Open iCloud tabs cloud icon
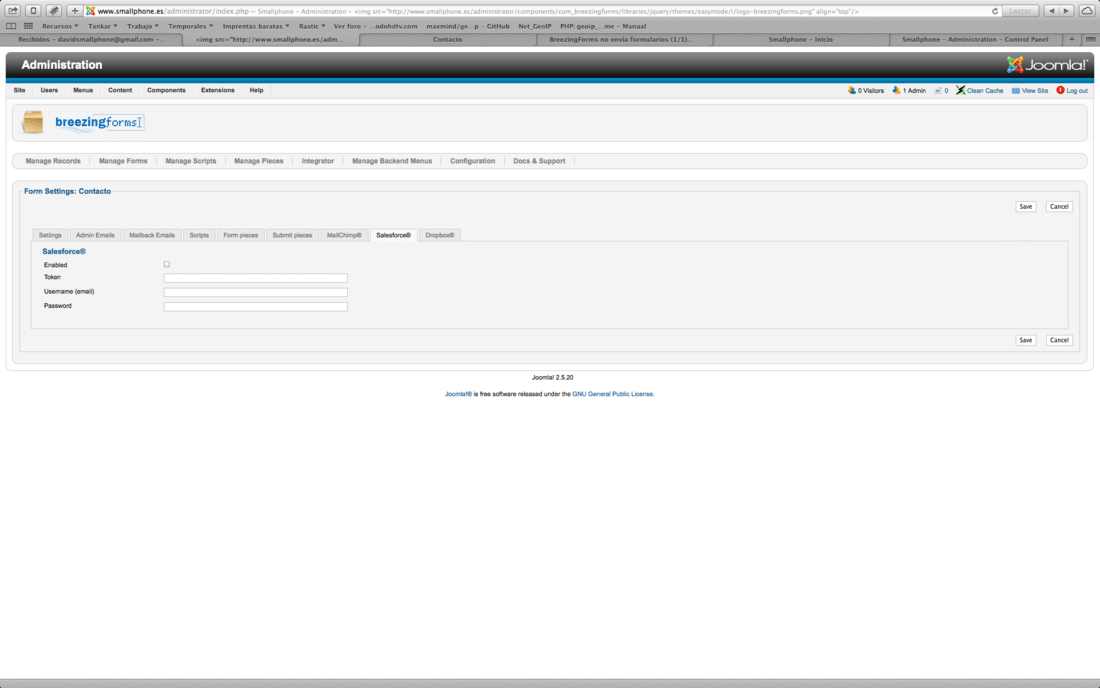Image resolution: width=1100 pixels, height=688 pixels. point(1087,11)
